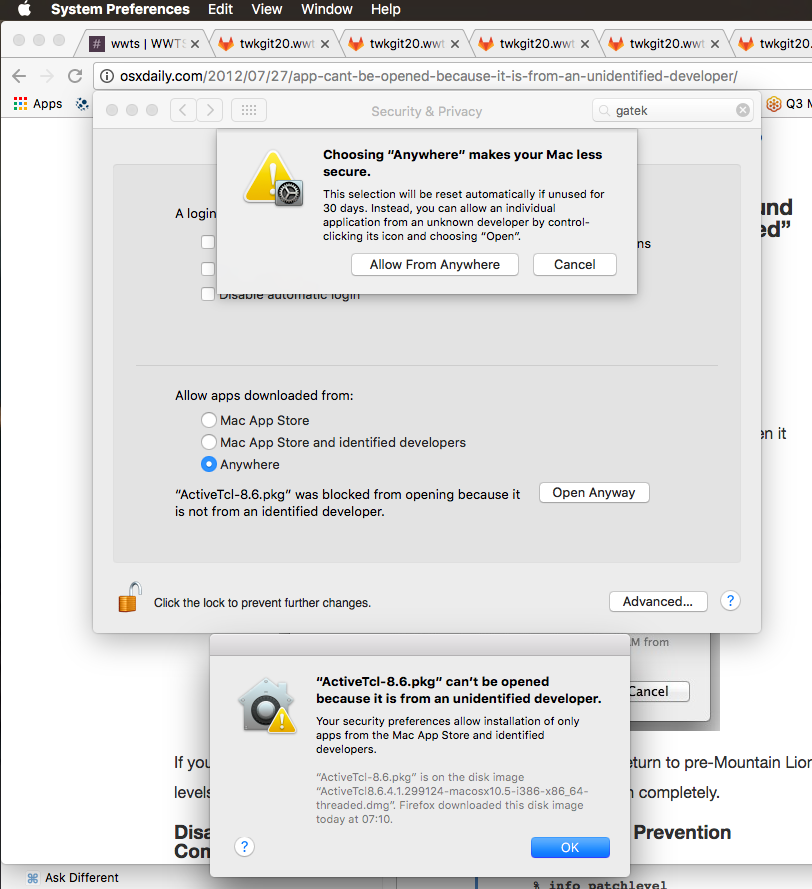Reload the osxdaily page
Image resolution: width=812 pixels, height=889 pixels.
point(75,76)
